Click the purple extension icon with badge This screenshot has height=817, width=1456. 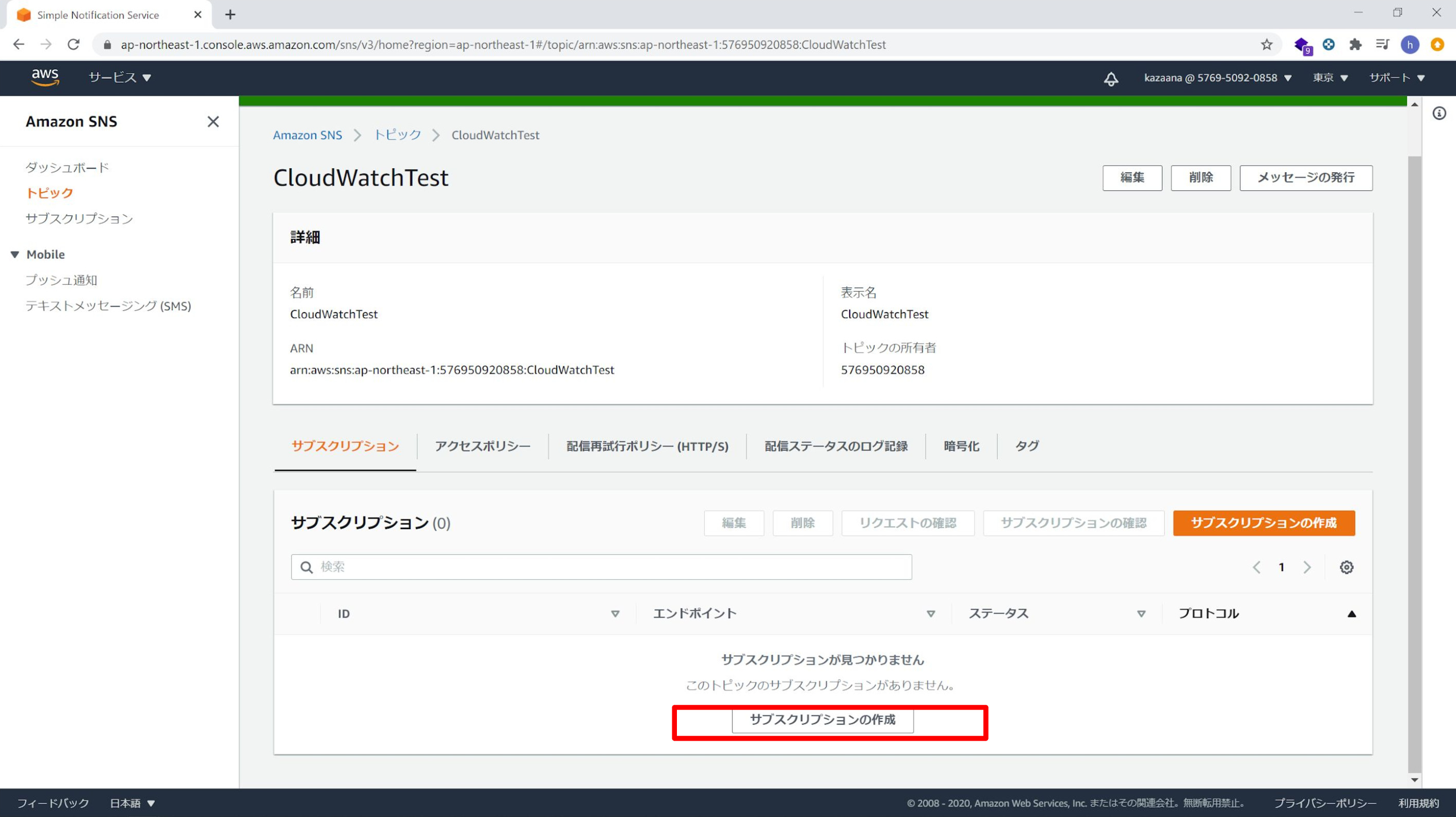coord(1302,45)
